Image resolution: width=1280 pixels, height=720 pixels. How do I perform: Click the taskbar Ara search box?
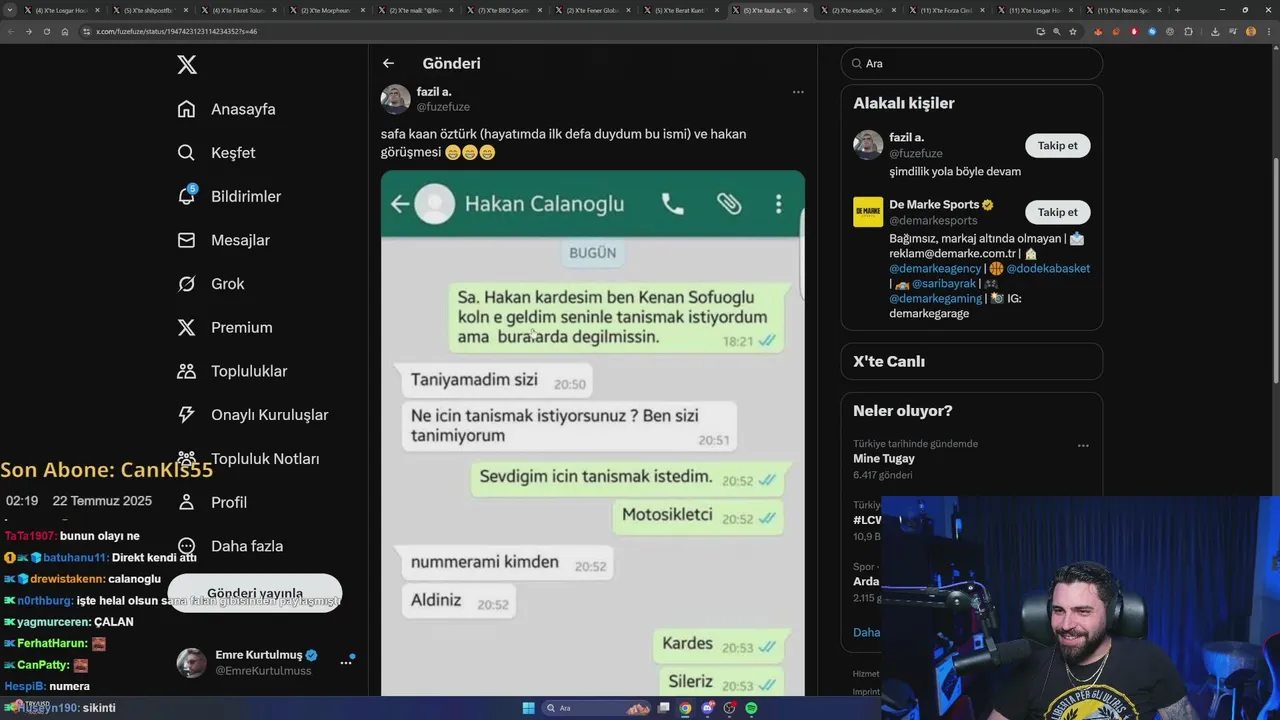597,708
